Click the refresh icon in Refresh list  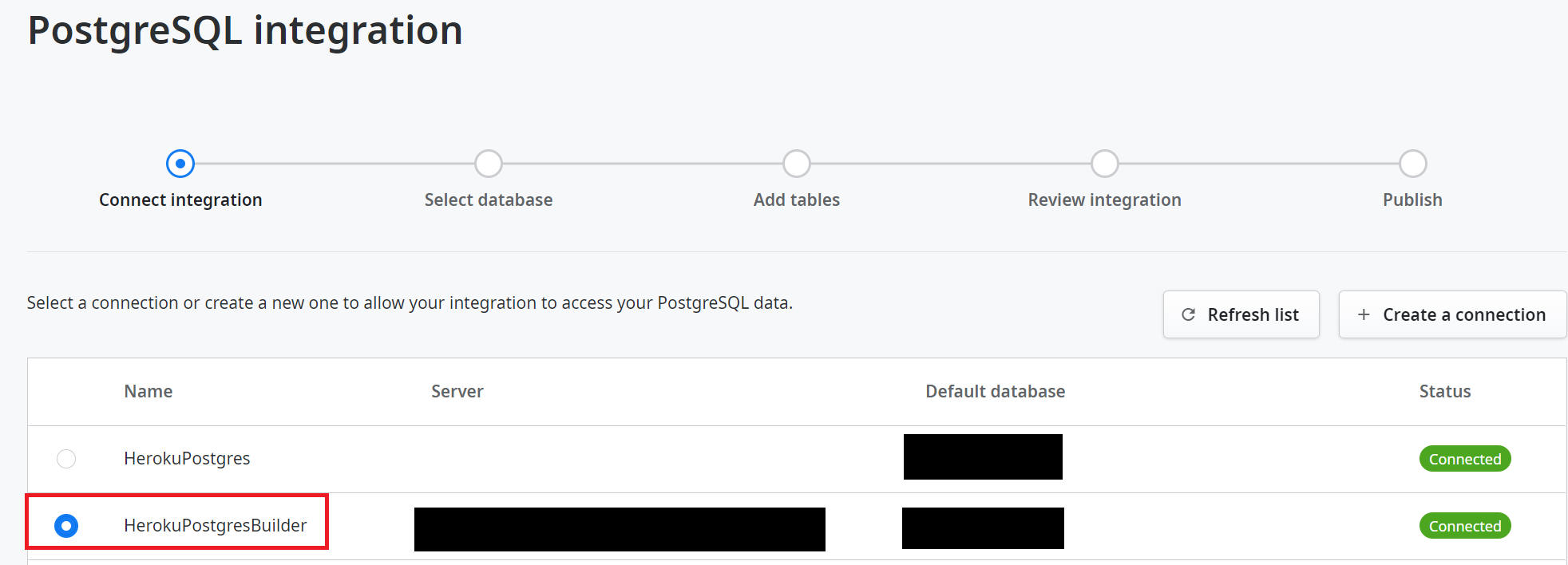pos(1188,314)
